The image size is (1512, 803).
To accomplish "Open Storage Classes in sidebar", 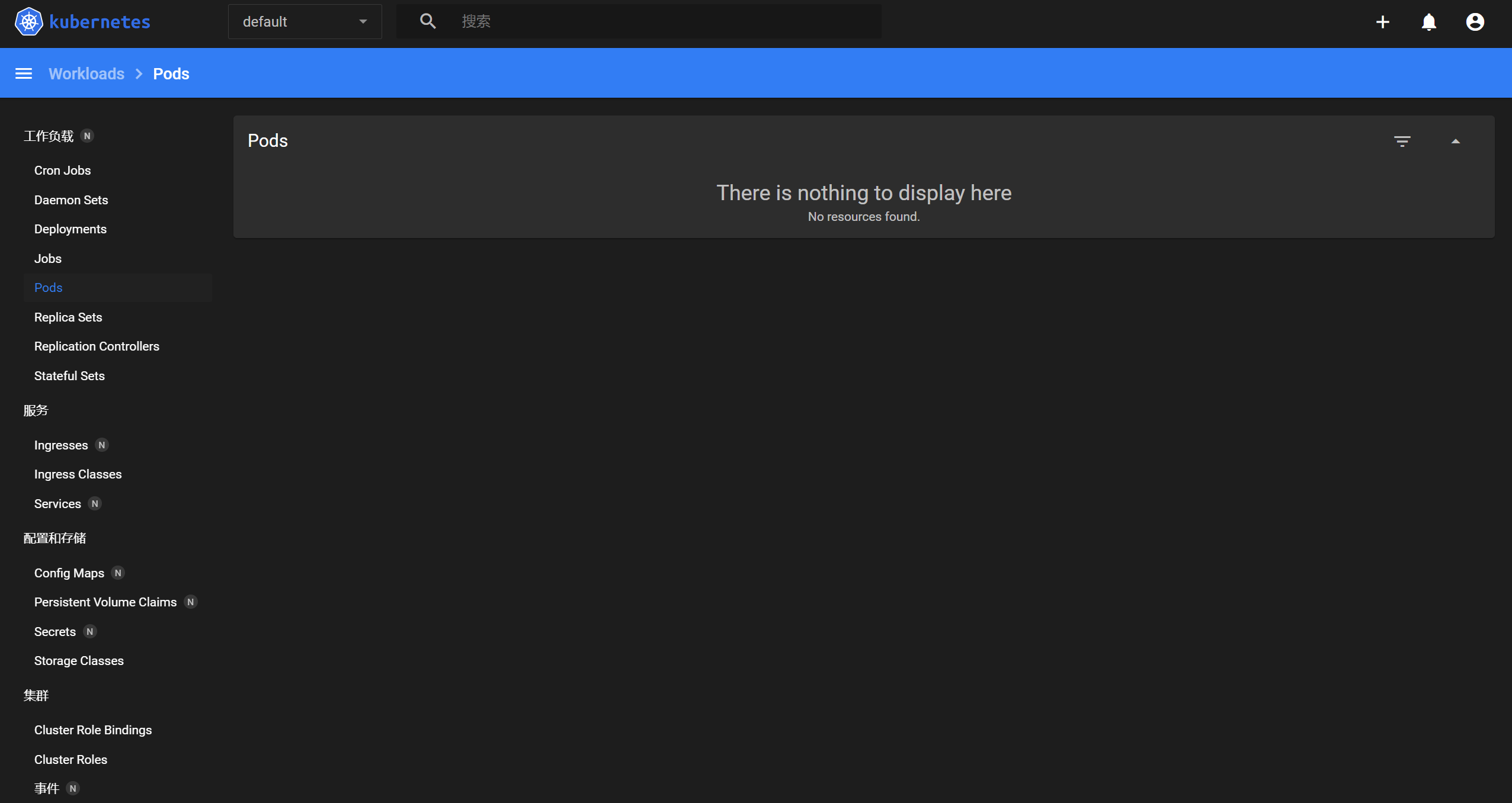I will point(79,661).
